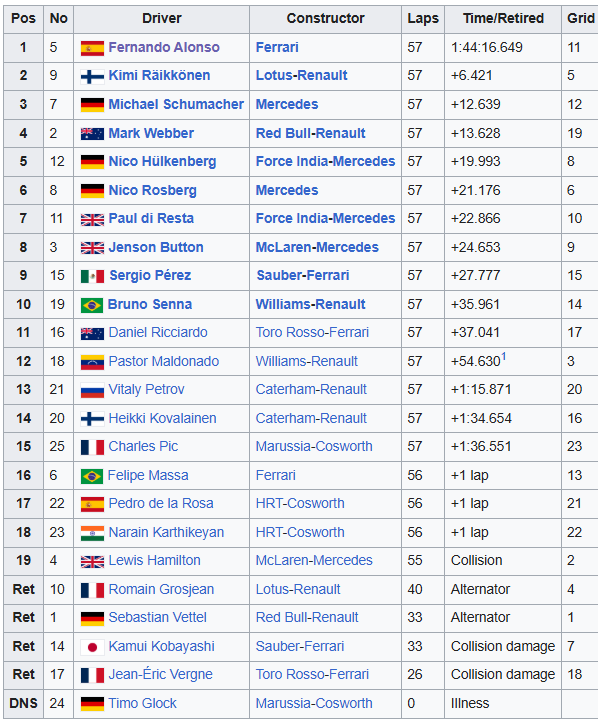
Task: Click the Time/Retired column header
Action: click(x=503, y=18)
